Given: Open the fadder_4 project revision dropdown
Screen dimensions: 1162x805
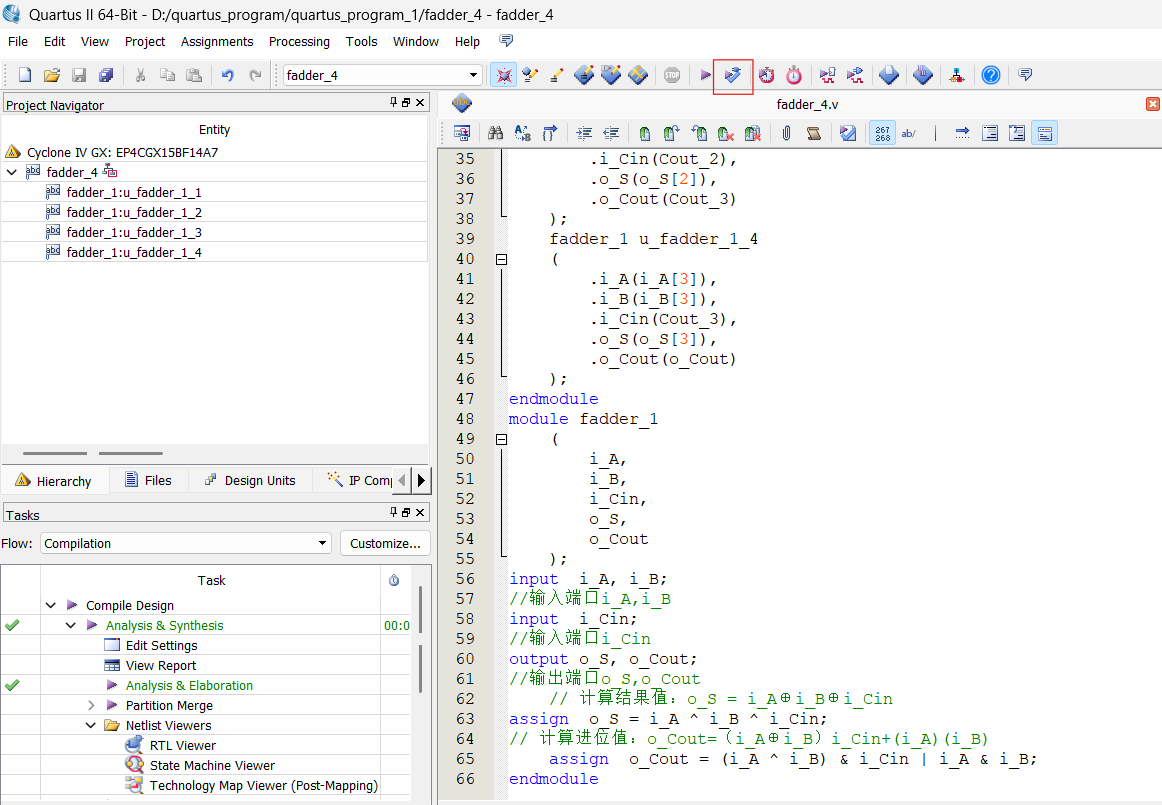Looking at the screenshot, I should [x=473, y=75].
